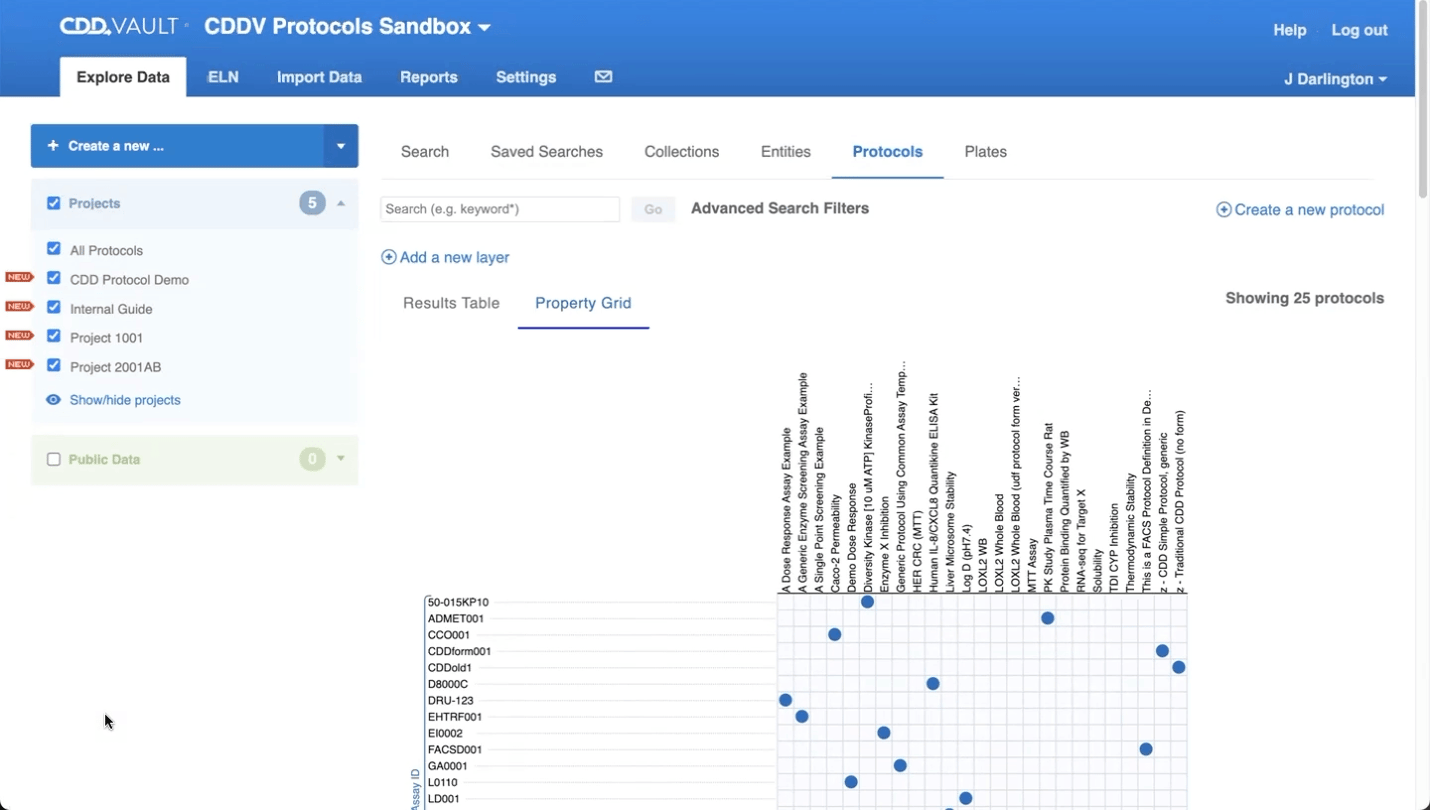Click the plus icon beside Add a new layer

(x=388, y=257)
